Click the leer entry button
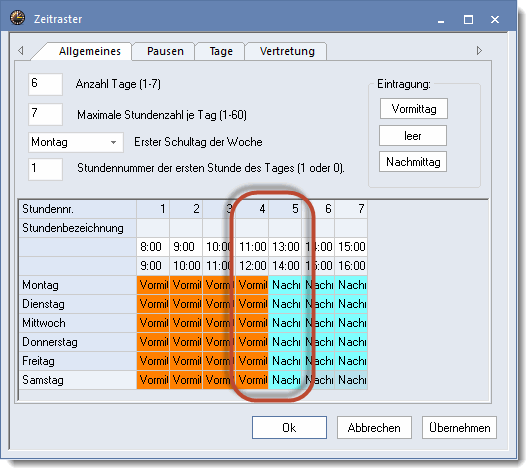 (413, 136)
